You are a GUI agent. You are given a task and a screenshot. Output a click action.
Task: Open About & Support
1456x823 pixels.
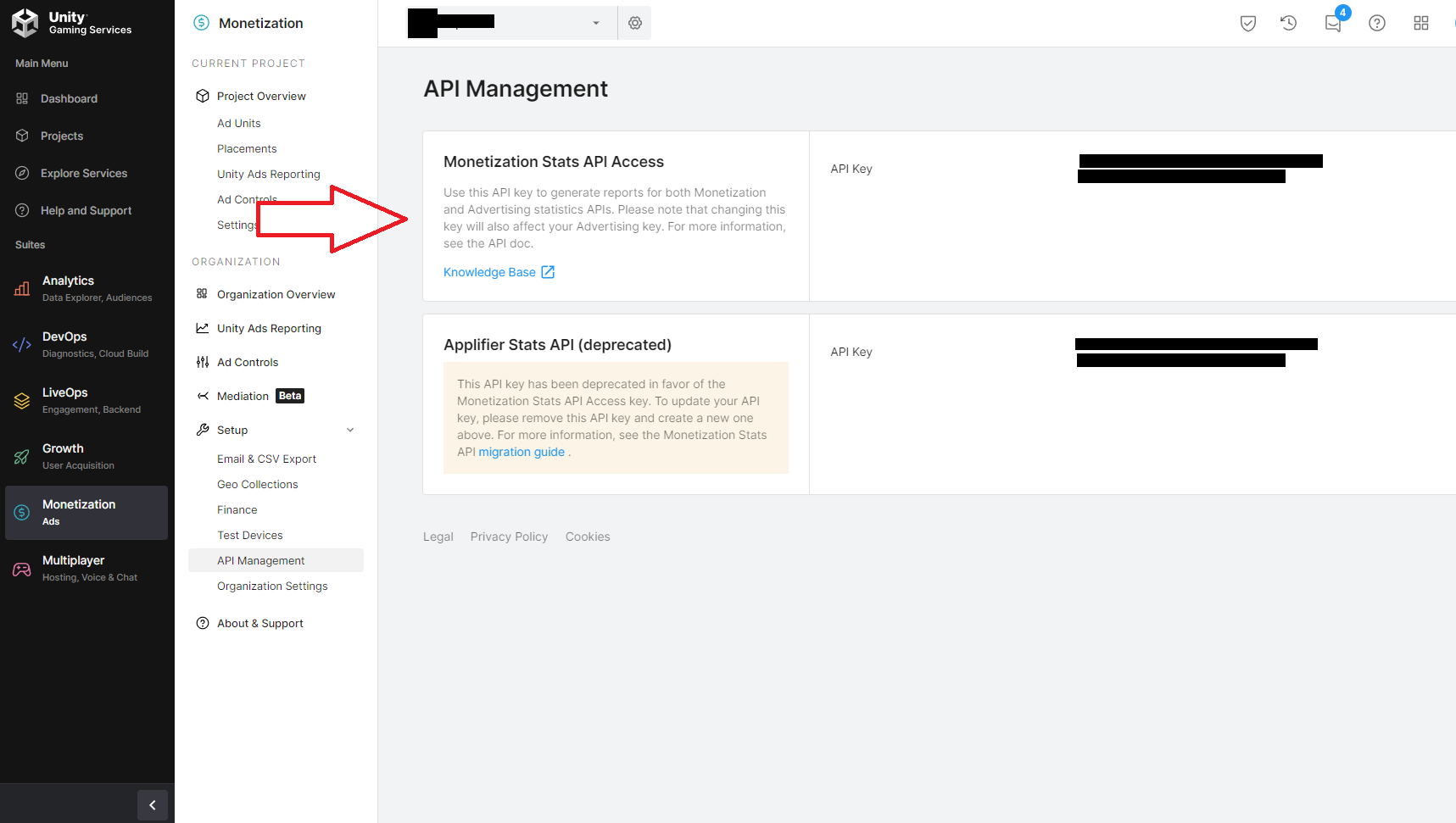coord(260,623)
